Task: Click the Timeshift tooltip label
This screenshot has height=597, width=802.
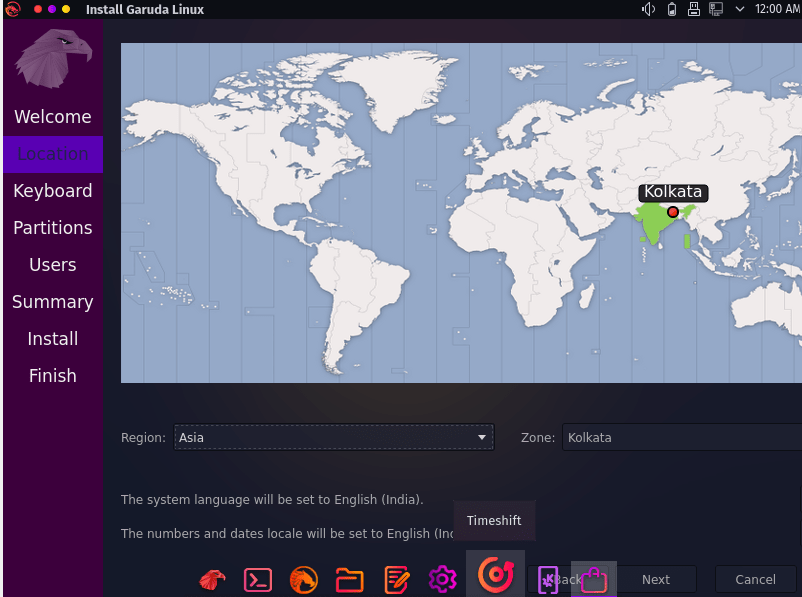Action: [494, 520]
